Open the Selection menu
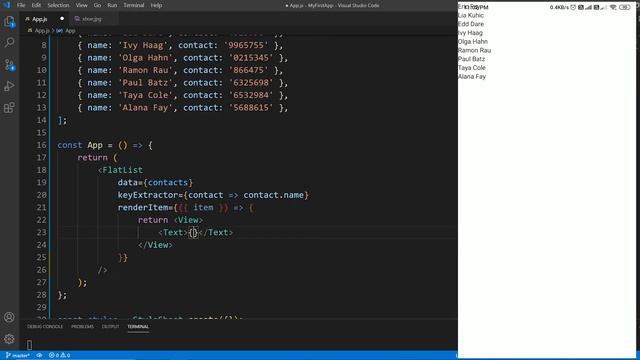 [58, 5]
